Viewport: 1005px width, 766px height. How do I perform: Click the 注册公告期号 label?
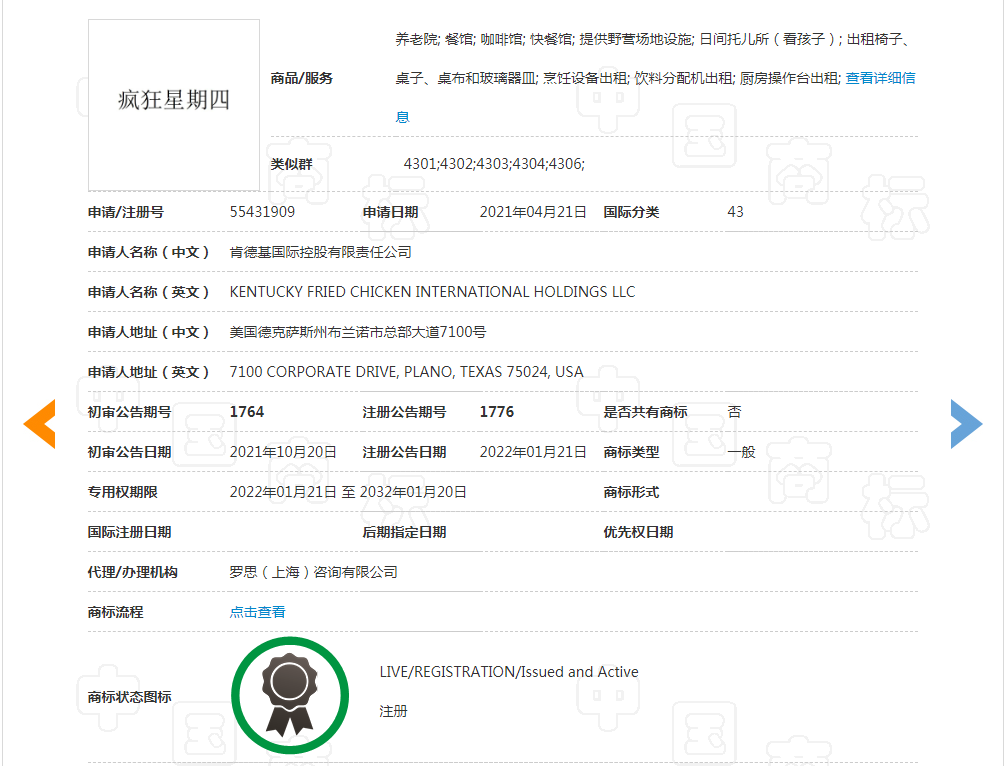click(404, 412)
